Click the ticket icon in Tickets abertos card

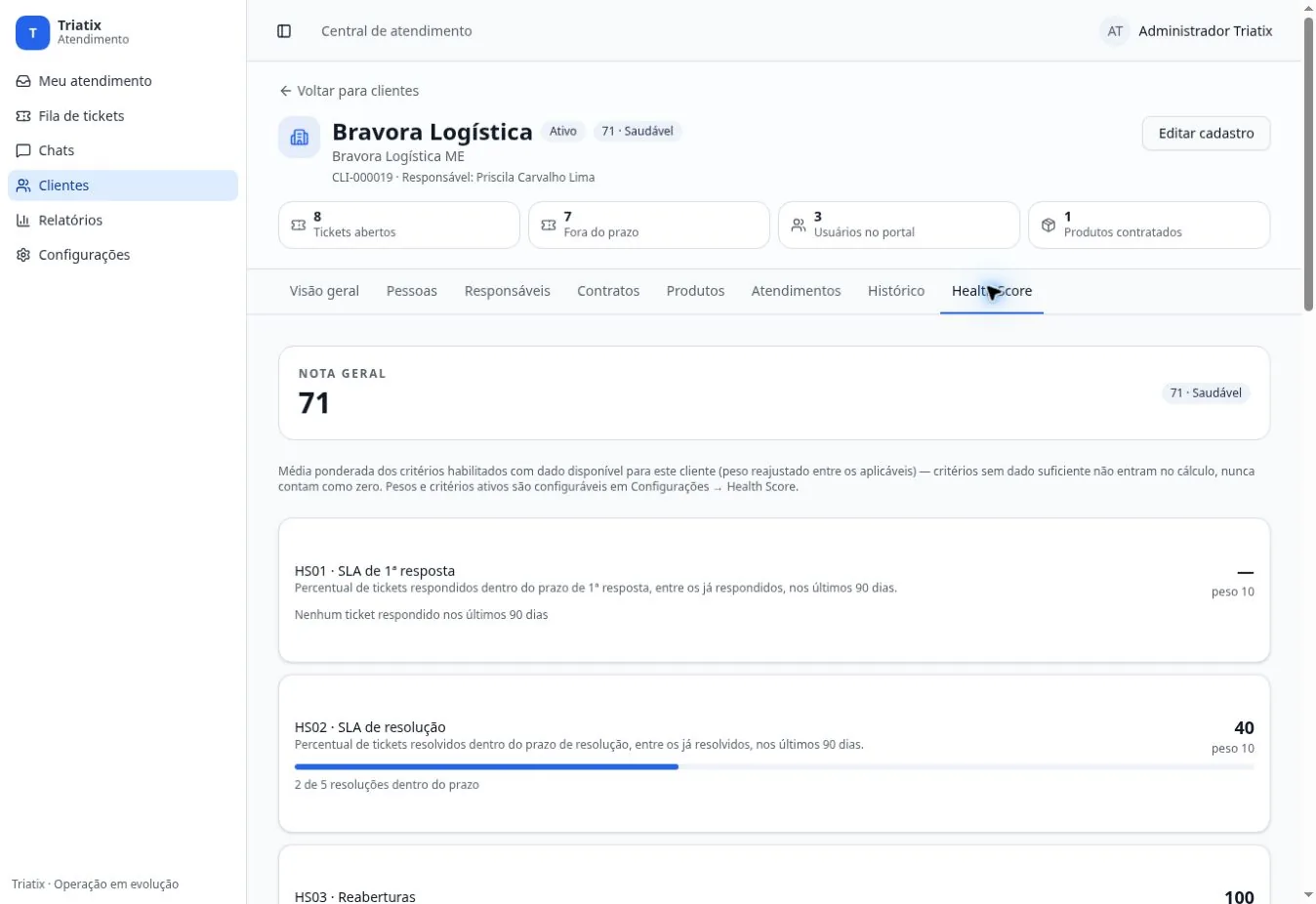(299, 226)
